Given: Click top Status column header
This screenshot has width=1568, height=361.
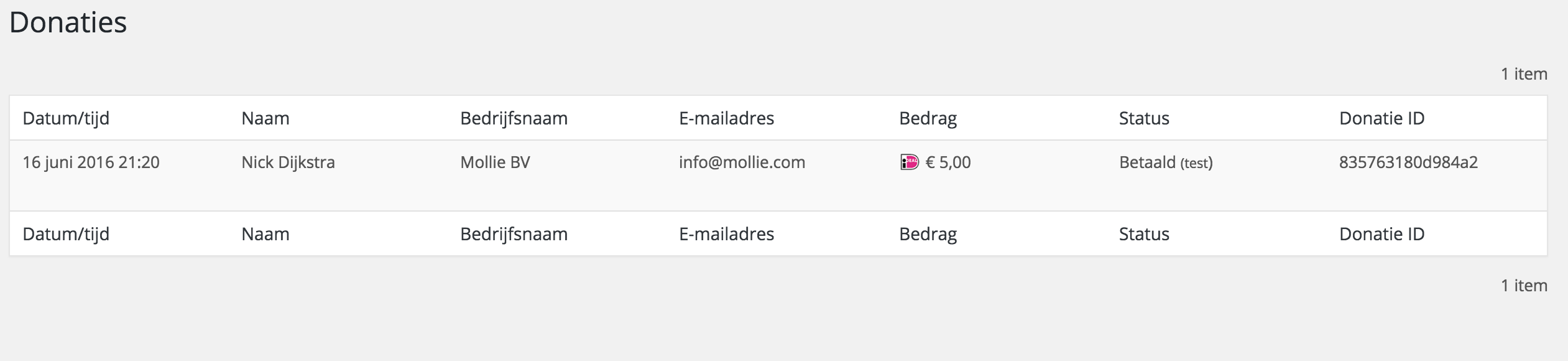Looking at the screenshot, I should (x=1144, y=118).
